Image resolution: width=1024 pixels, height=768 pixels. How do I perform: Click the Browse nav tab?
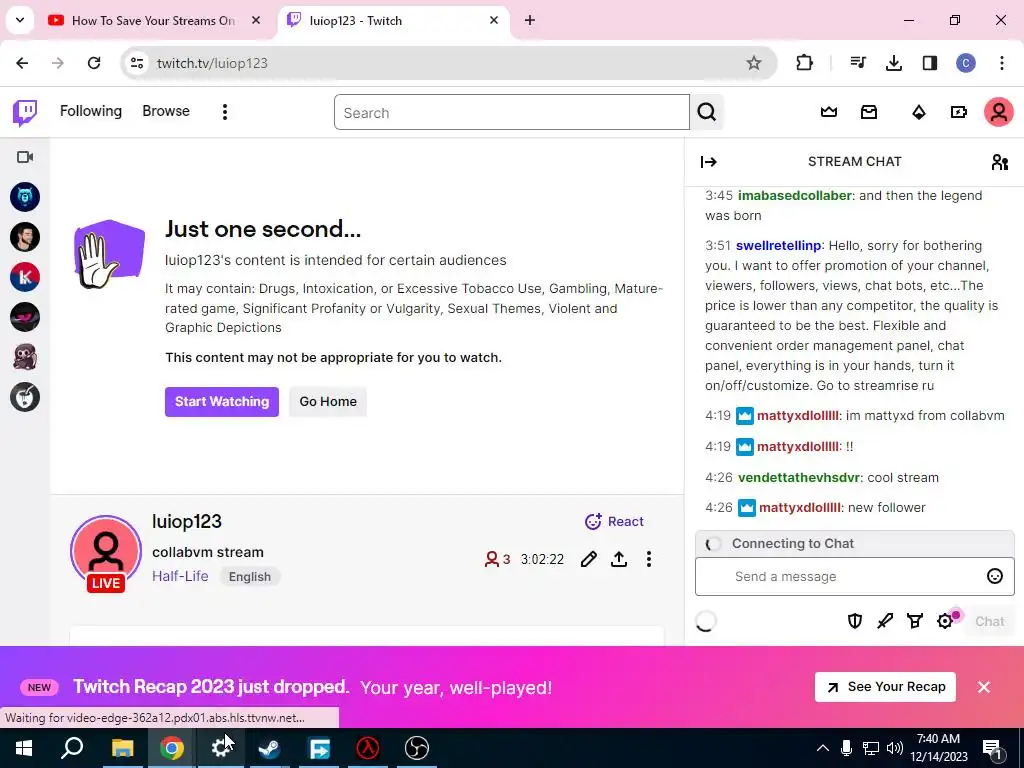[166, 111]
